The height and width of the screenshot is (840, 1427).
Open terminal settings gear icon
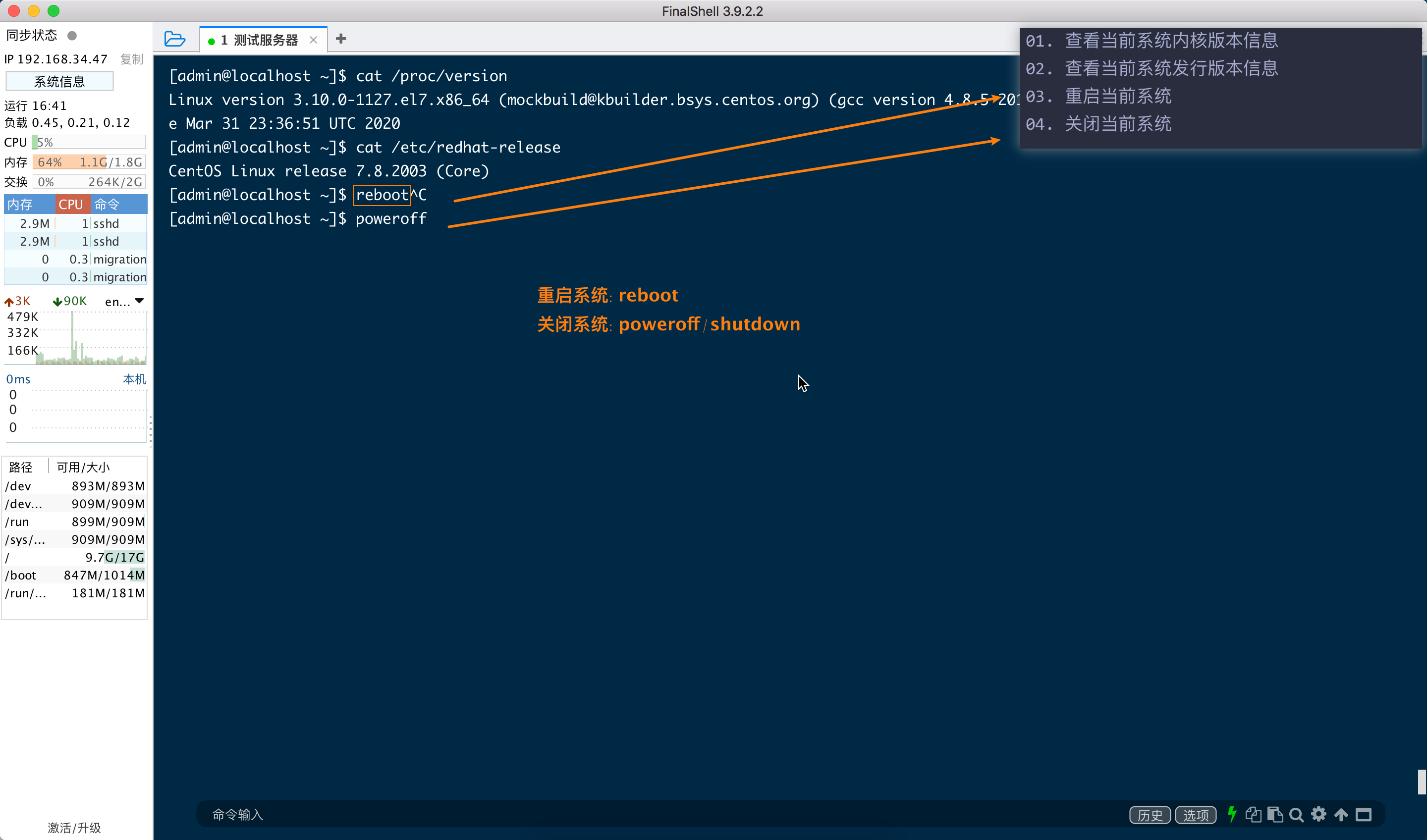pos(1319,815)
